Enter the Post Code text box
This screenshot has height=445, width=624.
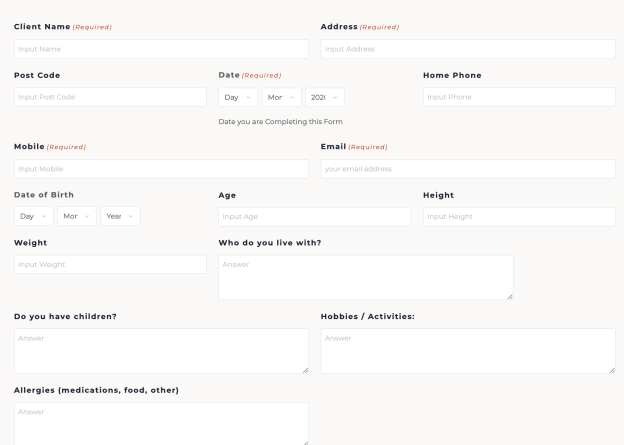pos(110,97)
